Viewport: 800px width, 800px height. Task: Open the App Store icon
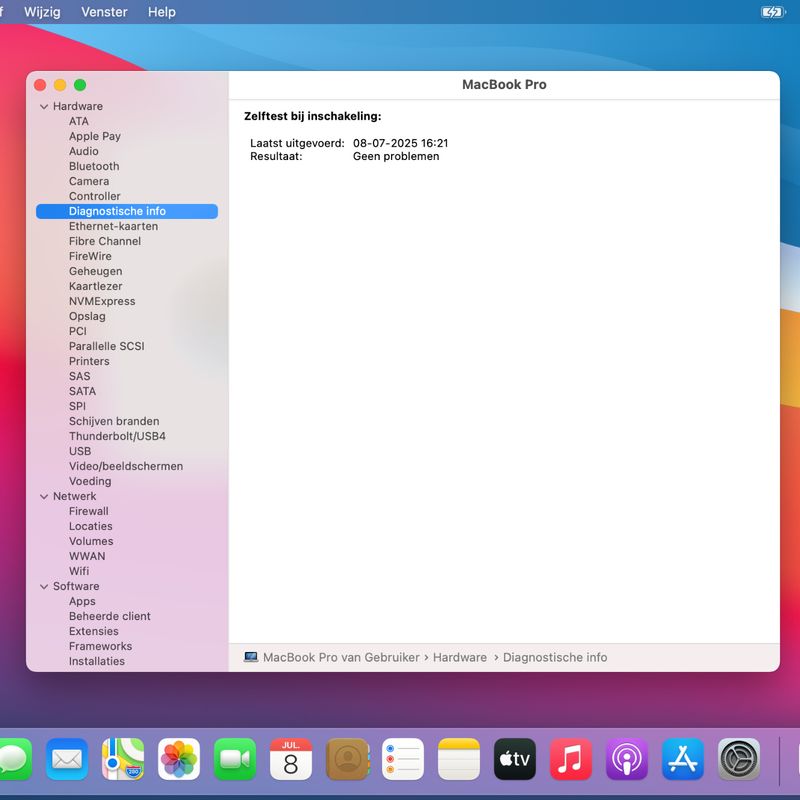tap(683, 759)
